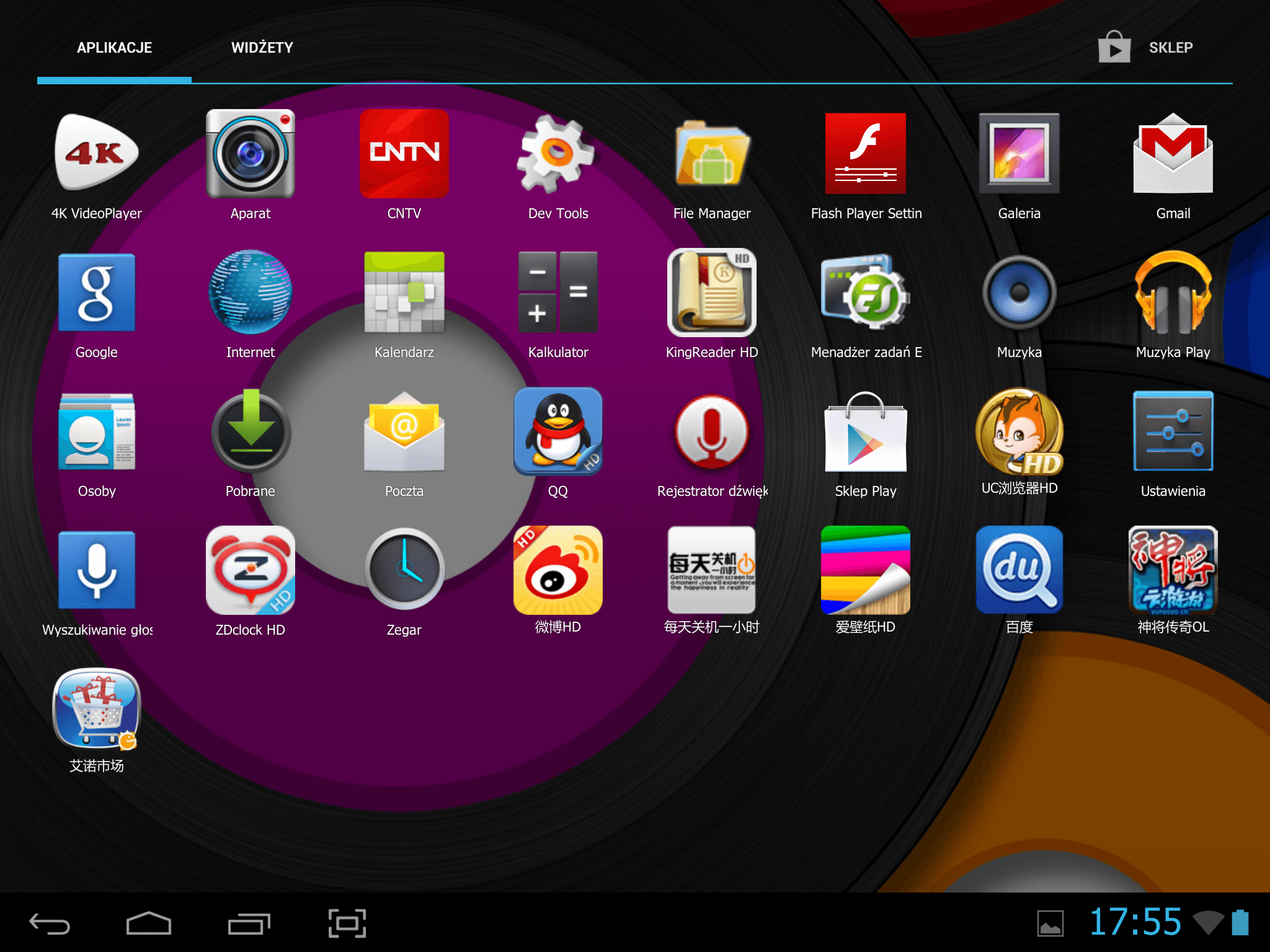The image size is (1270, 952).
Task: Open the Kalendarz app
Action: point(404,292)
